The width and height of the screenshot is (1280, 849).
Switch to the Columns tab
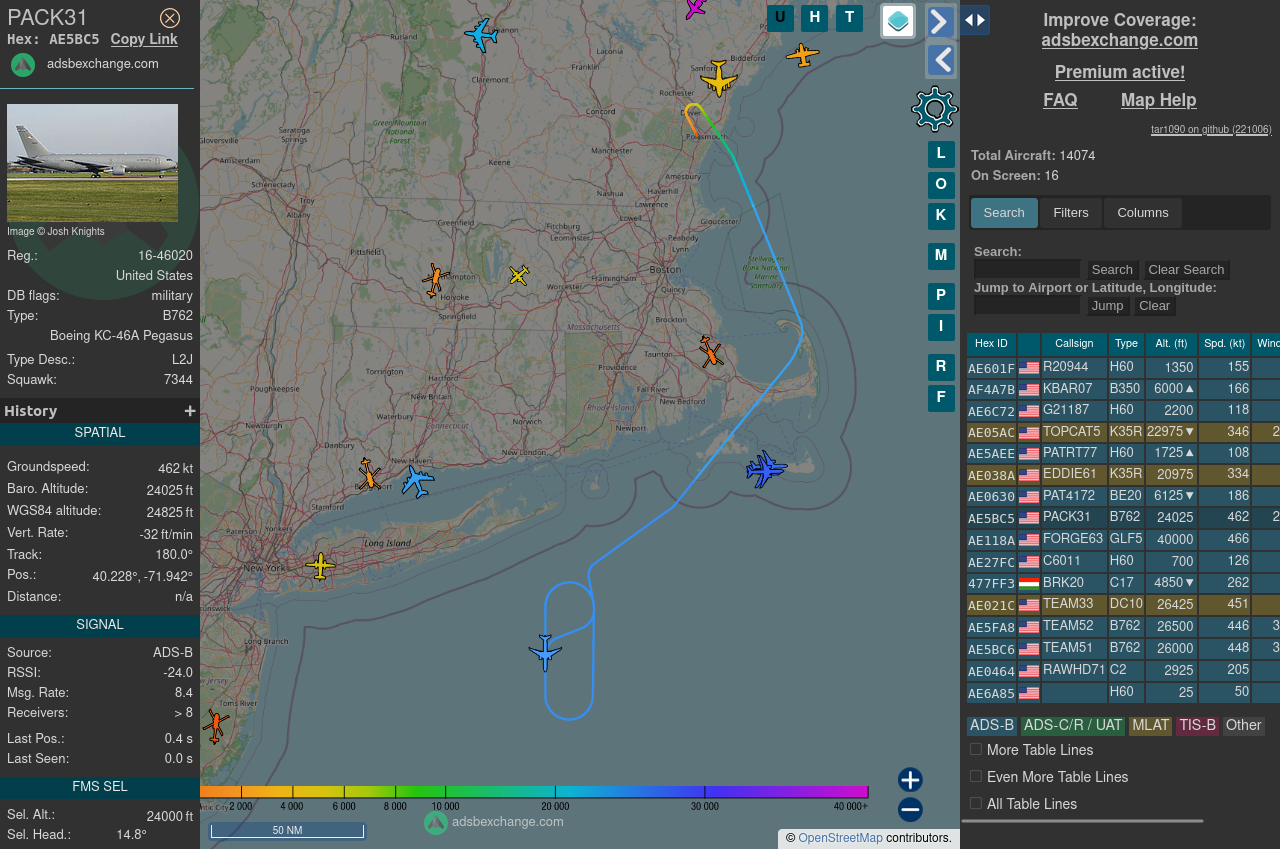[x=1143, y=213]
